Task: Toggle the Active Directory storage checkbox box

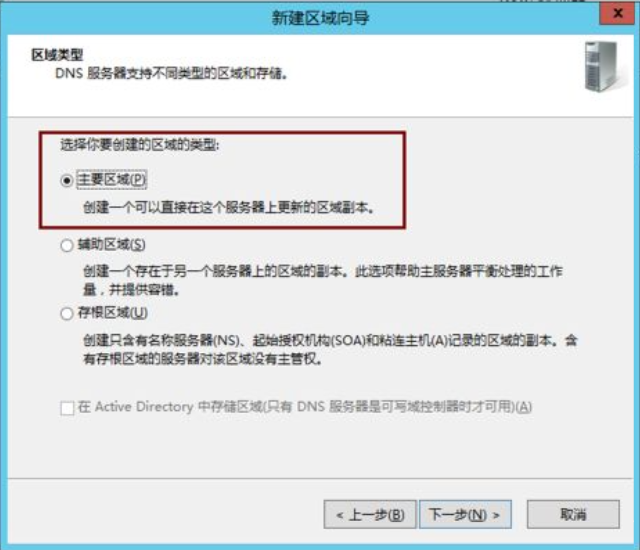Action: (x=67, y=408)
